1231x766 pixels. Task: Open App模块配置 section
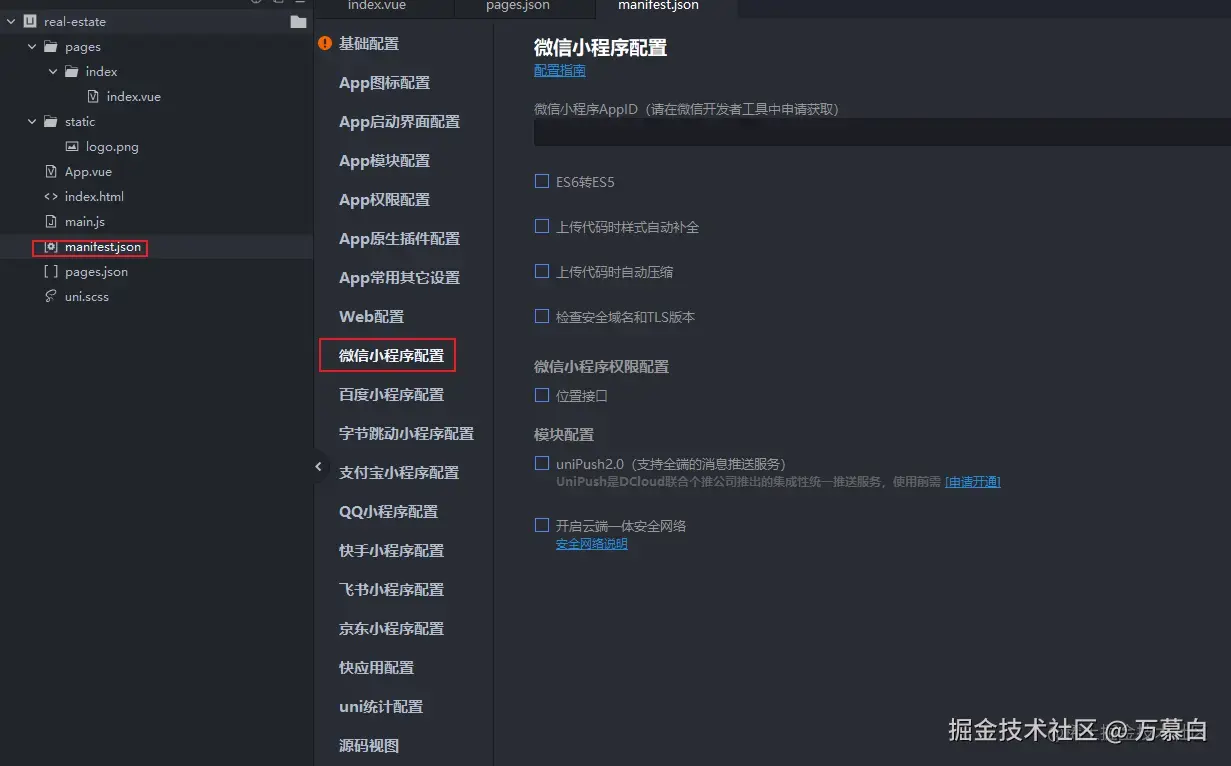point(384,161)
